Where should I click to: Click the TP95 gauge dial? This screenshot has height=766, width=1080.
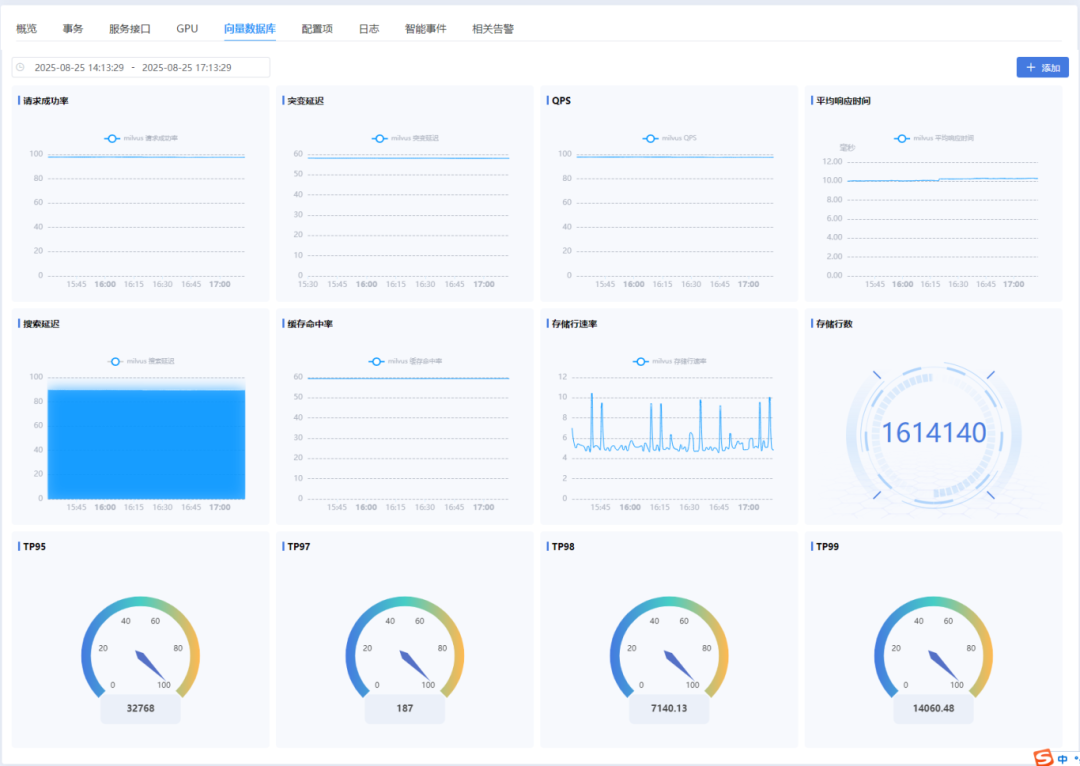pyautogui.click(x=140, y=652)
